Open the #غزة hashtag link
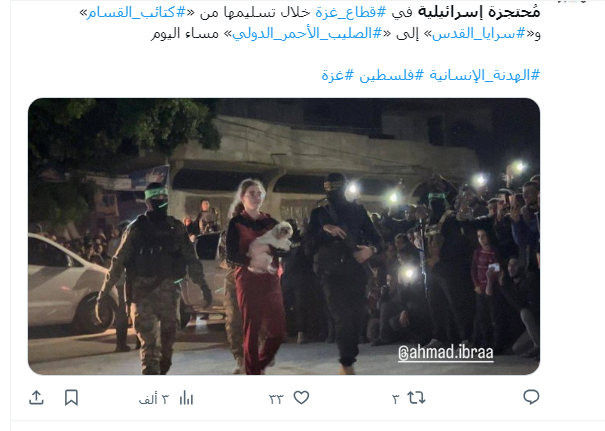The image size is (605, 431). 337,74
